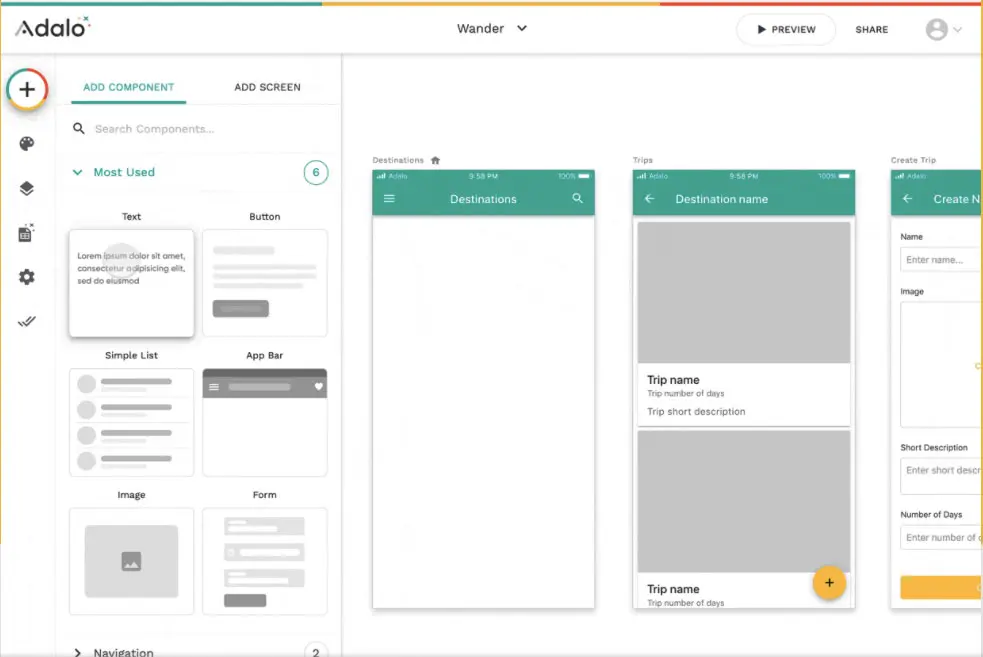Select the App Bar component thumbnail
The image size is (983, 657).
[265, 422]
